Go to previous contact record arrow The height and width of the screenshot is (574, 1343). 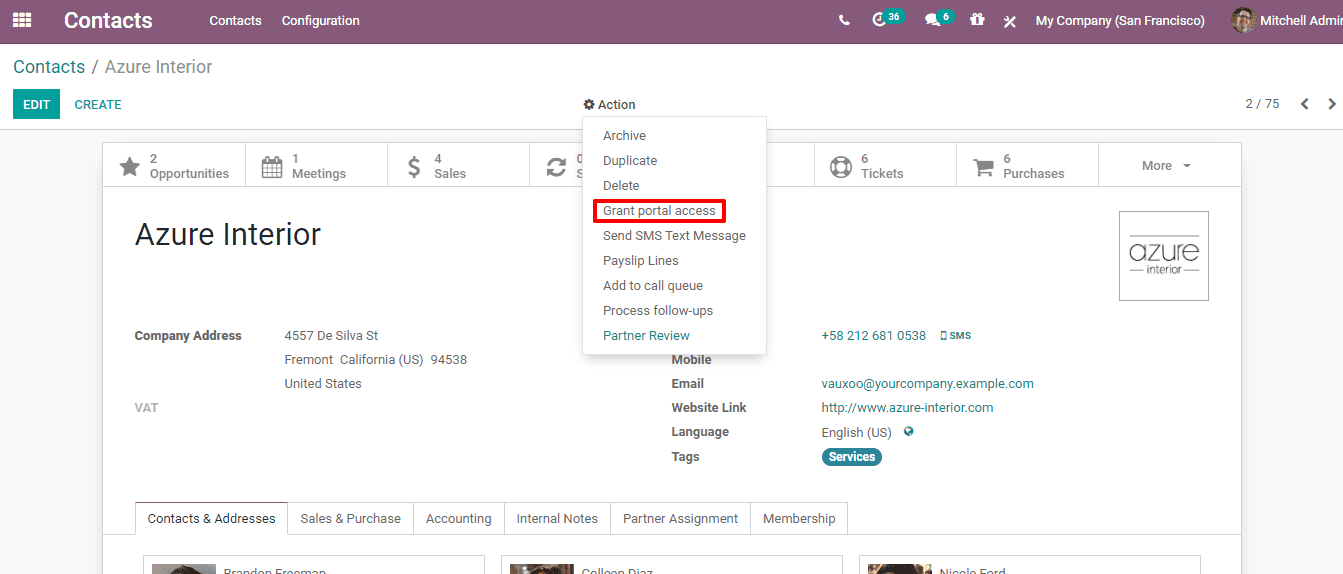[x=1304, y=104]
